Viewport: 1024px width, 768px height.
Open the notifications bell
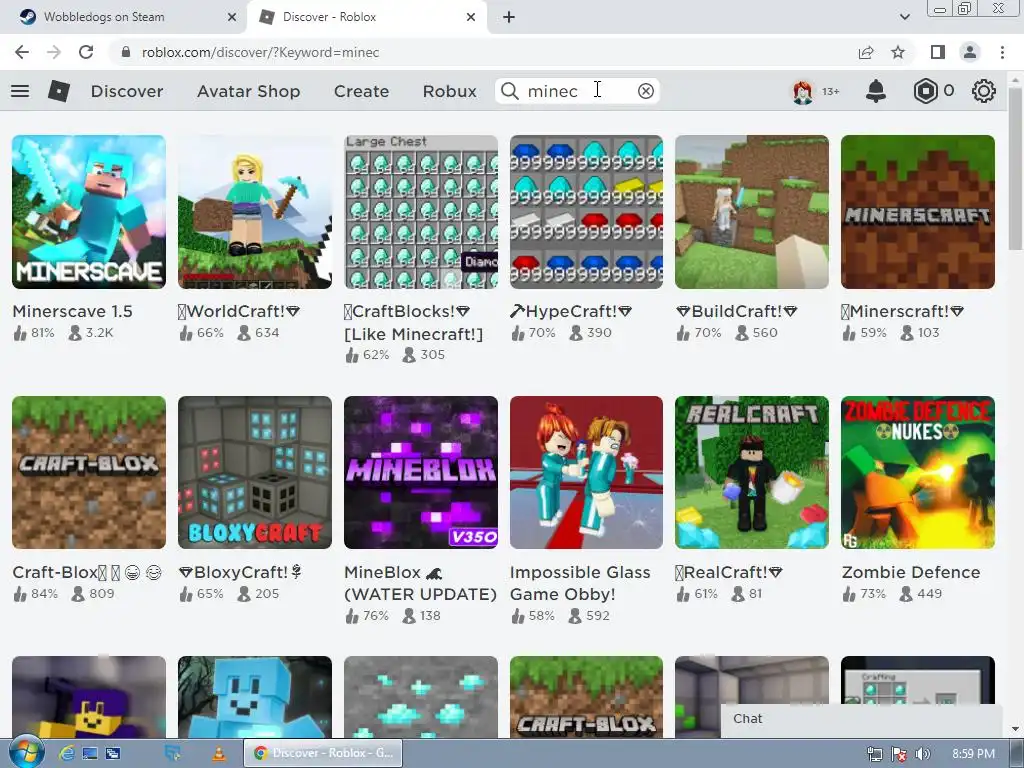(876, 91)
